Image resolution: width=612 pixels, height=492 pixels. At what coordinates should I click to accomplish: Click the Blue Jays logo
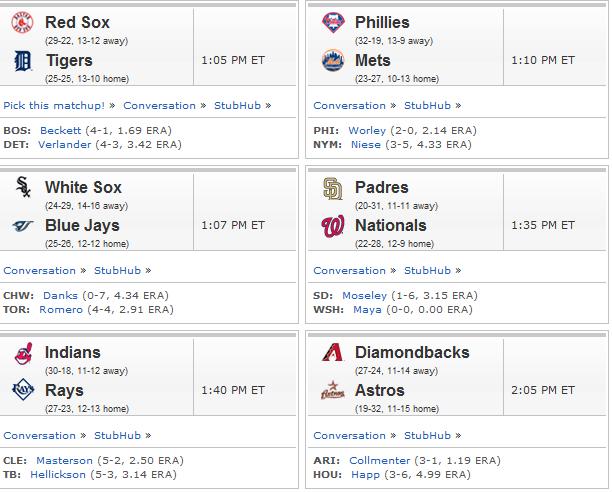coord(23,226)
